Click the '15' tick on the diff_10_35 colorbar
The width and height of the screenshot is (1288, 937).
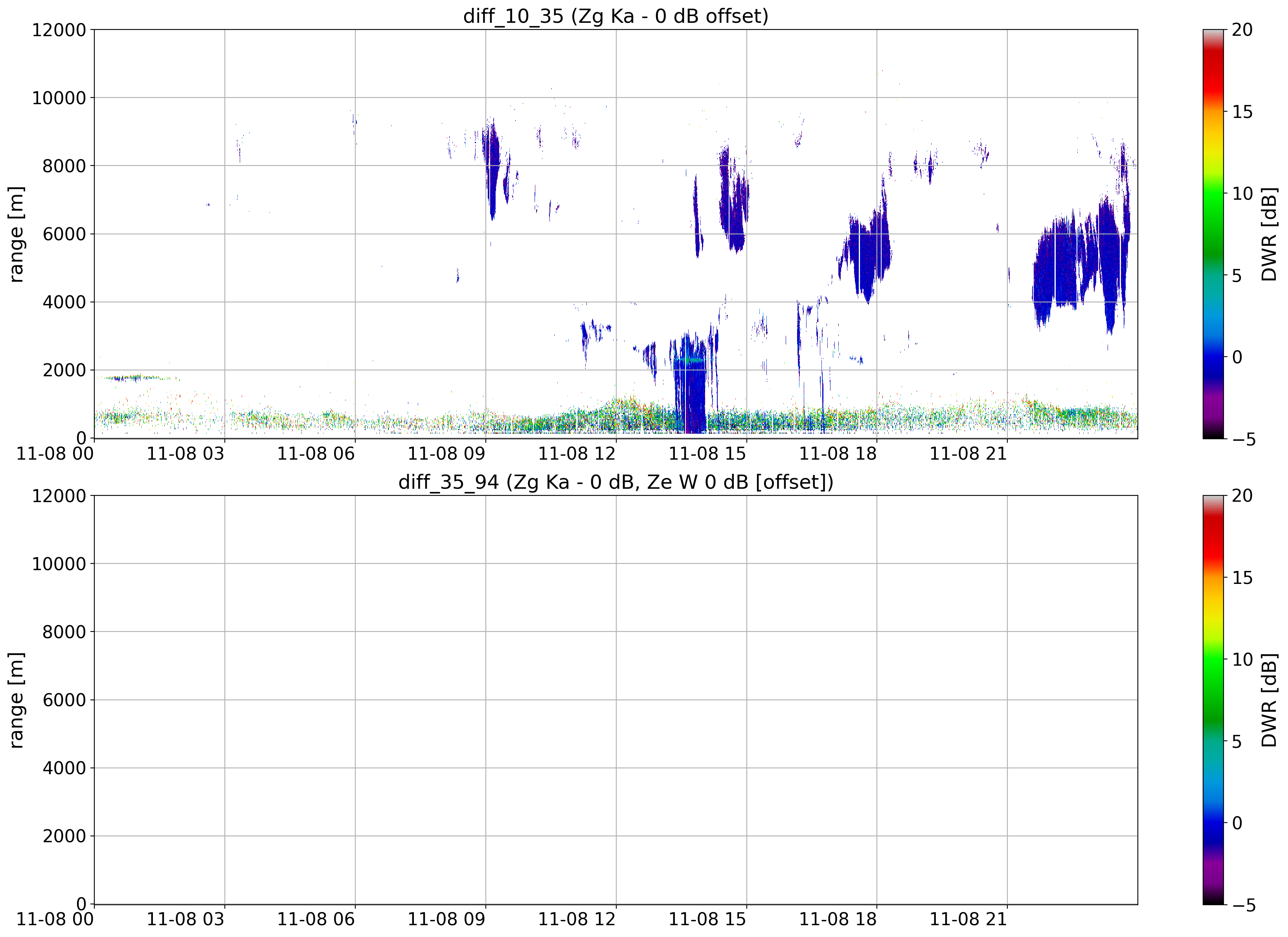pos(1242,112)
